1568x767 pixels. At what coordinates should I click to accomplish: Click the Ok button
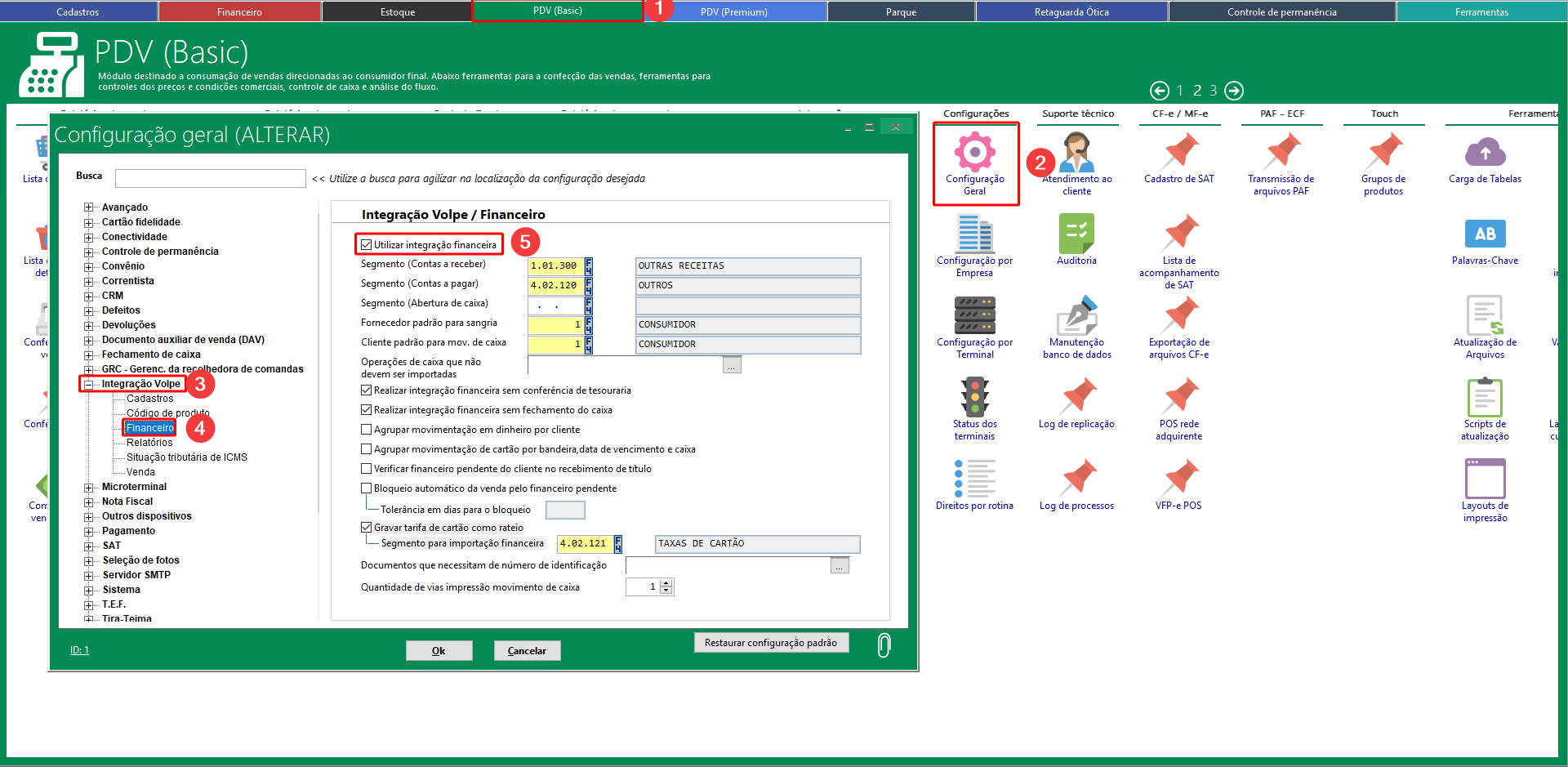(439, 651)
